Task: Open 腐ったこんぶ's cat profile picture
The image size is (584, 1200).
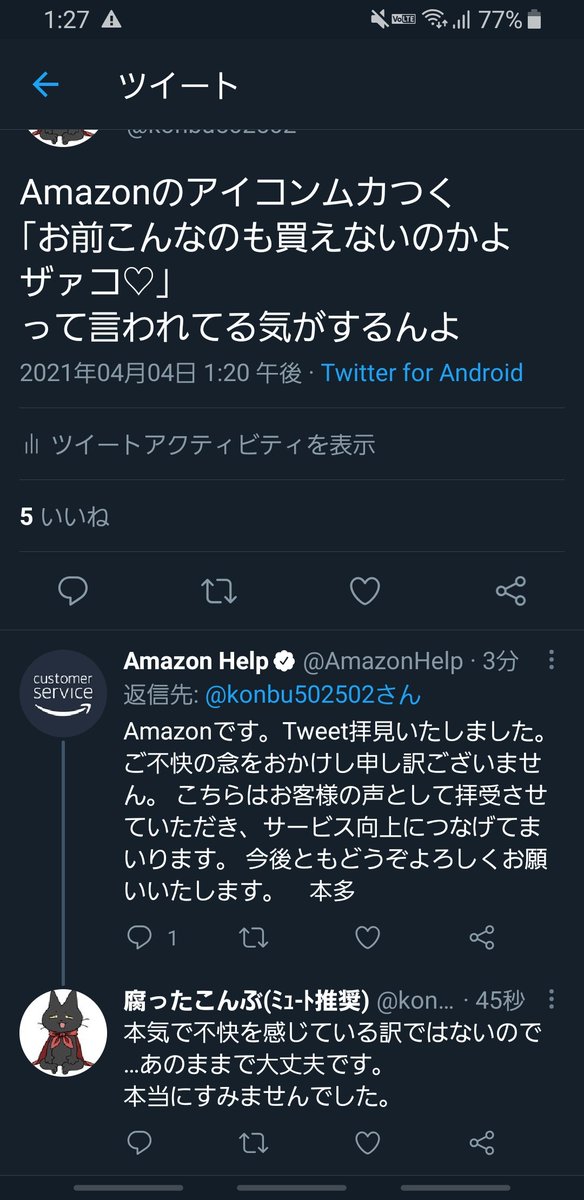Action: [x=63, y=1025]
